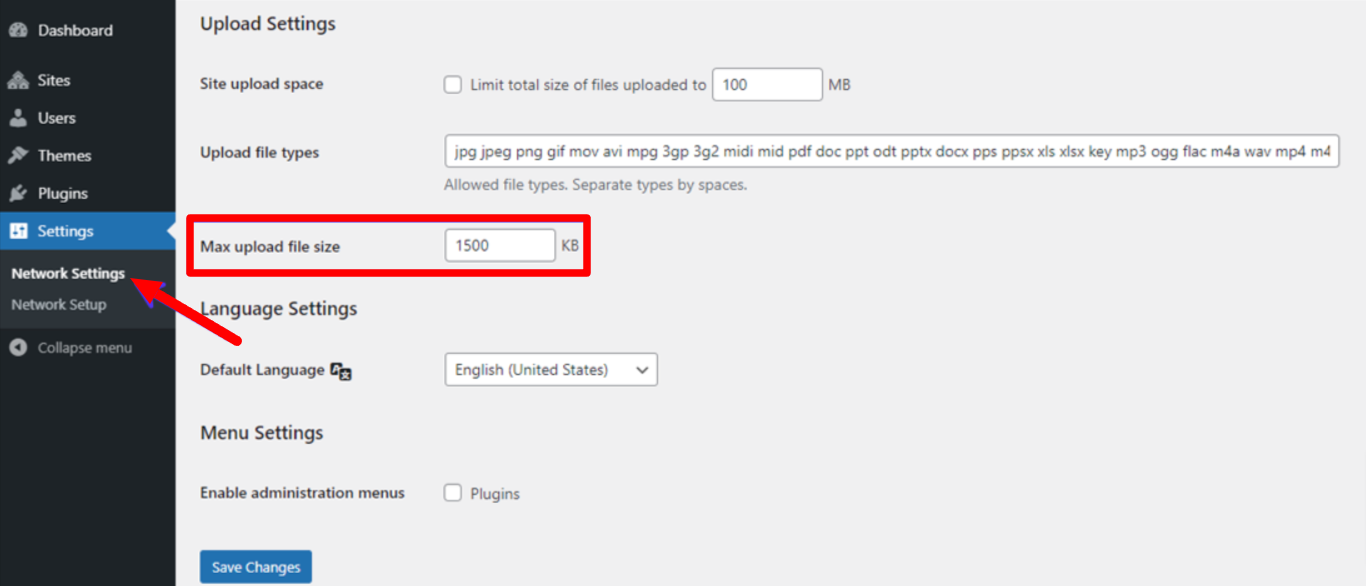
Task: Check the Plugins administration menu checkbox
Action: tap(453, 493)
